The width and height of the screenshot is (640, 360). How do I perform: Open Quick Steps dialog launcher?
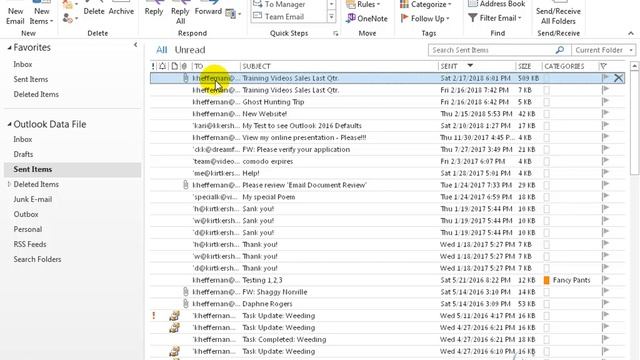[336, 33]
